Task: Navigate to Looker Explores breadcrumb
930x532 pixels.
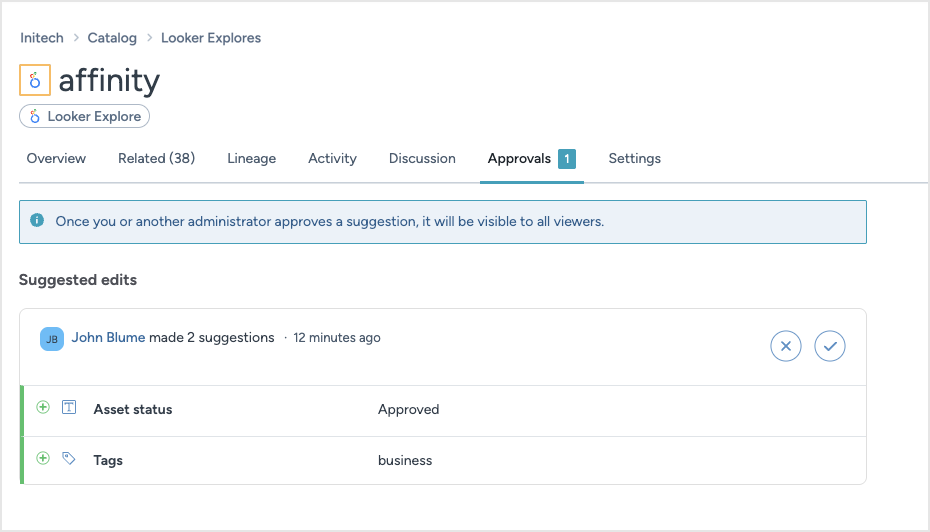Action: click(211, 38)
